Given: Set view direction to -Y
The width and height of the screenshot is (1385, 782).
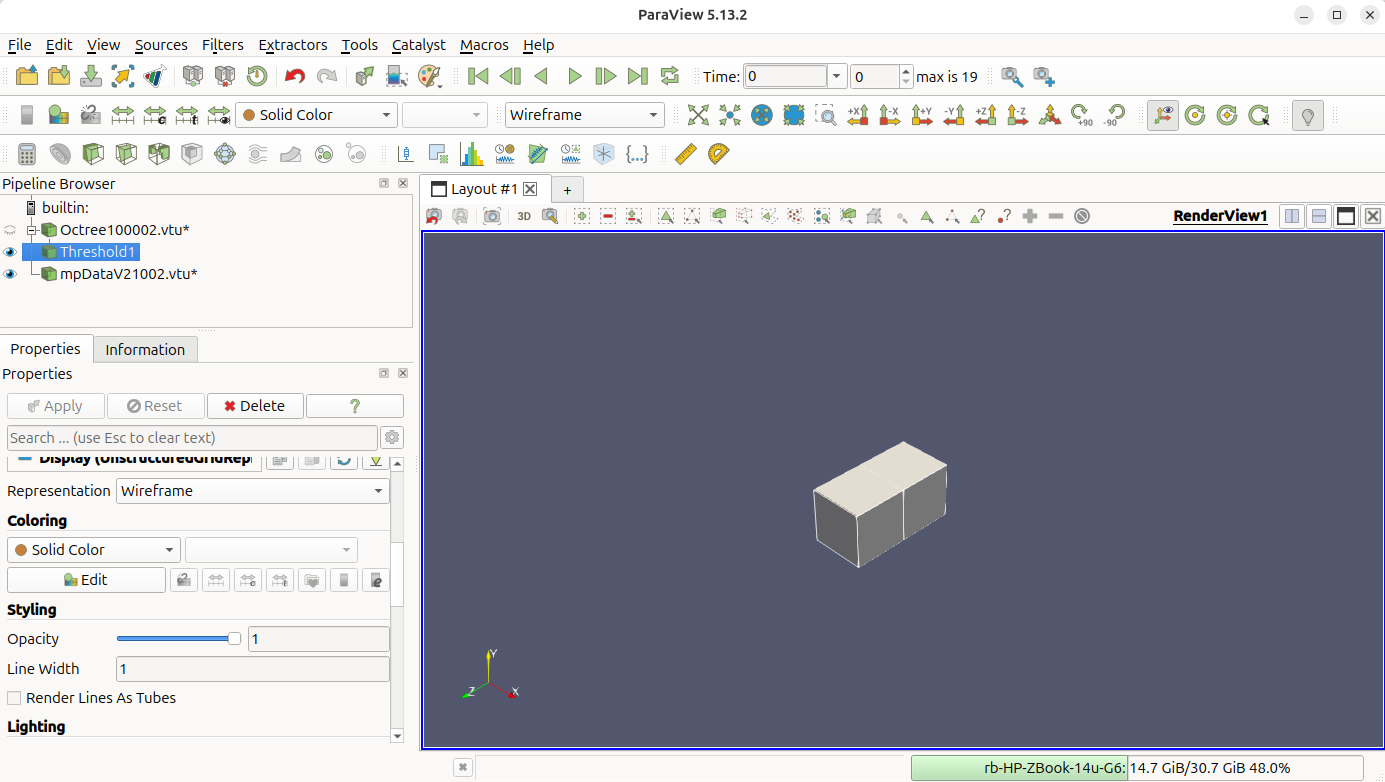Looking at the screenshot, I should [954, 115].
